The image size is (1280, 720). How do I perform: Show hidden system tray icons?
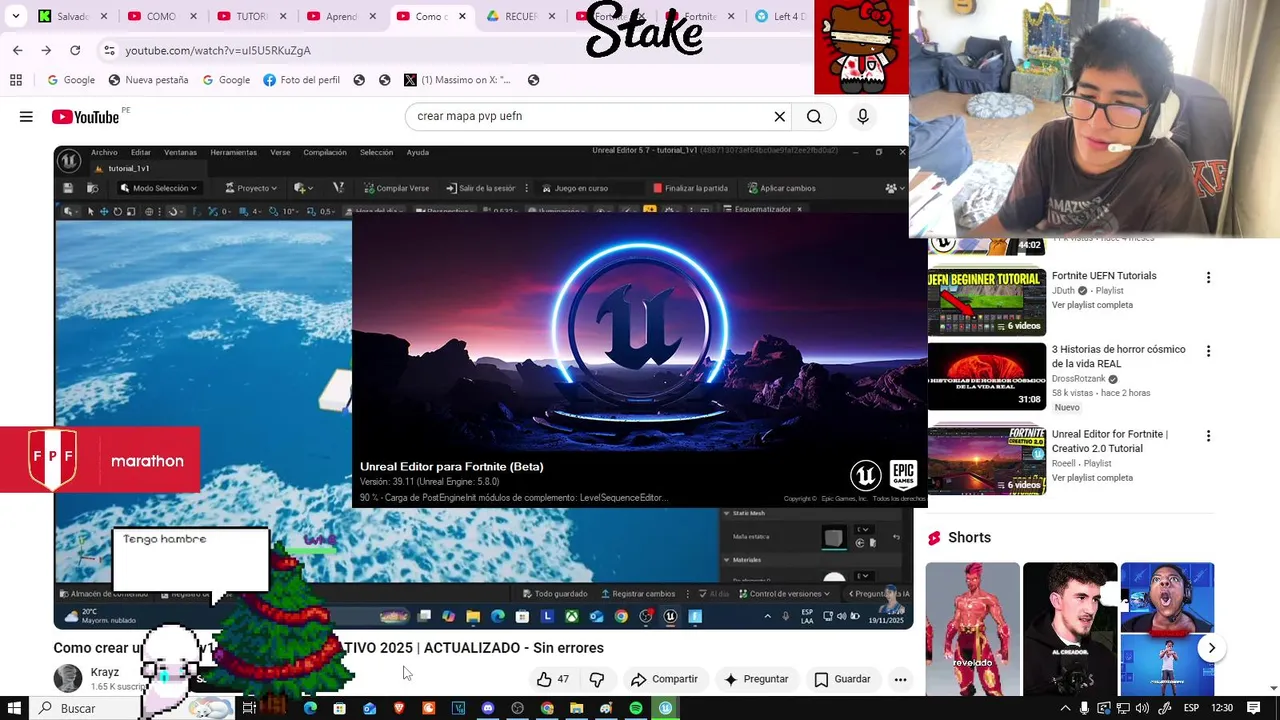(x=1065, y=708)
